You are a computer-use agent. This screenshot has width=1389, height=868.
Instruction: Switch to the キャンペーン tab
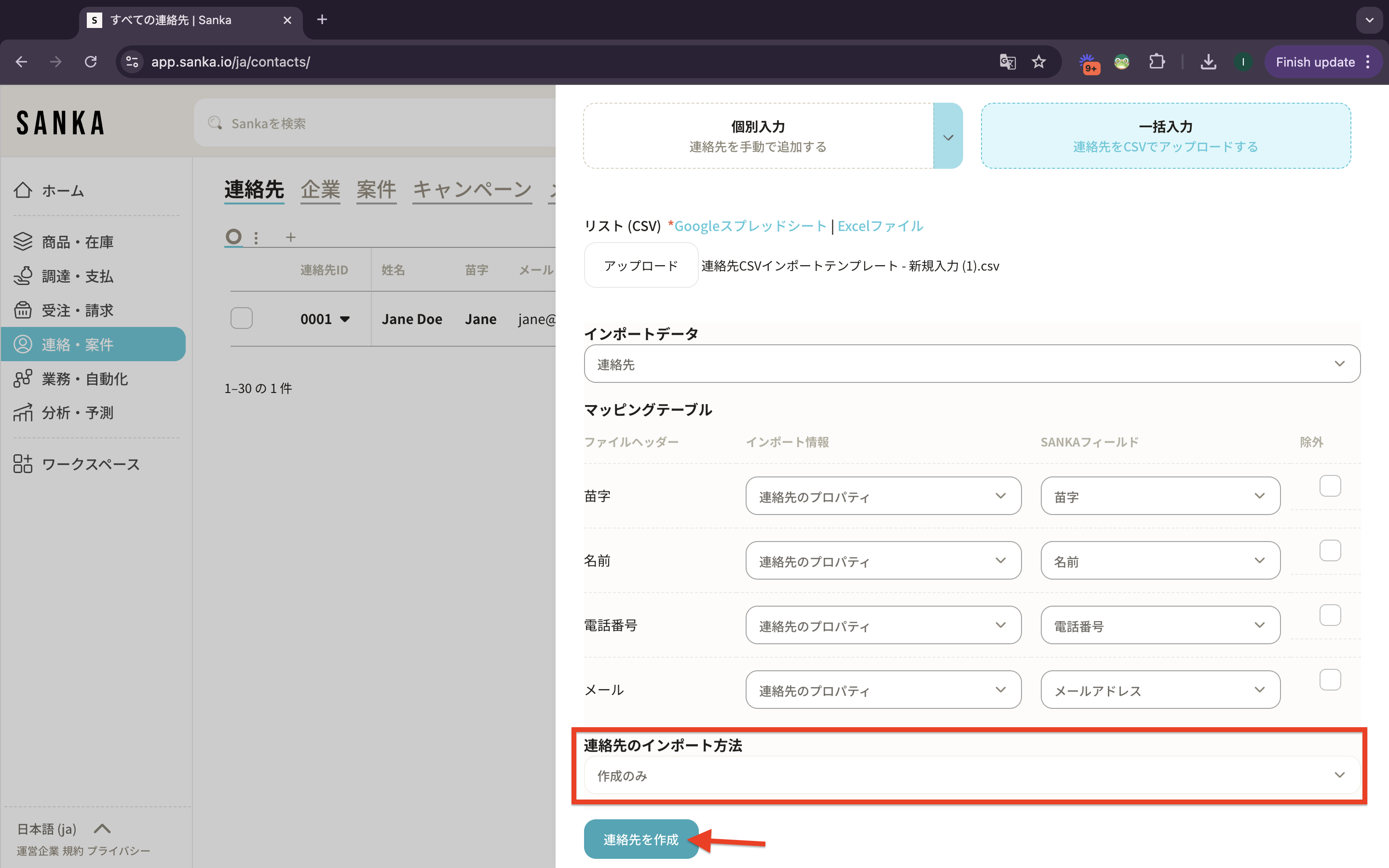[x=472, y=190]
